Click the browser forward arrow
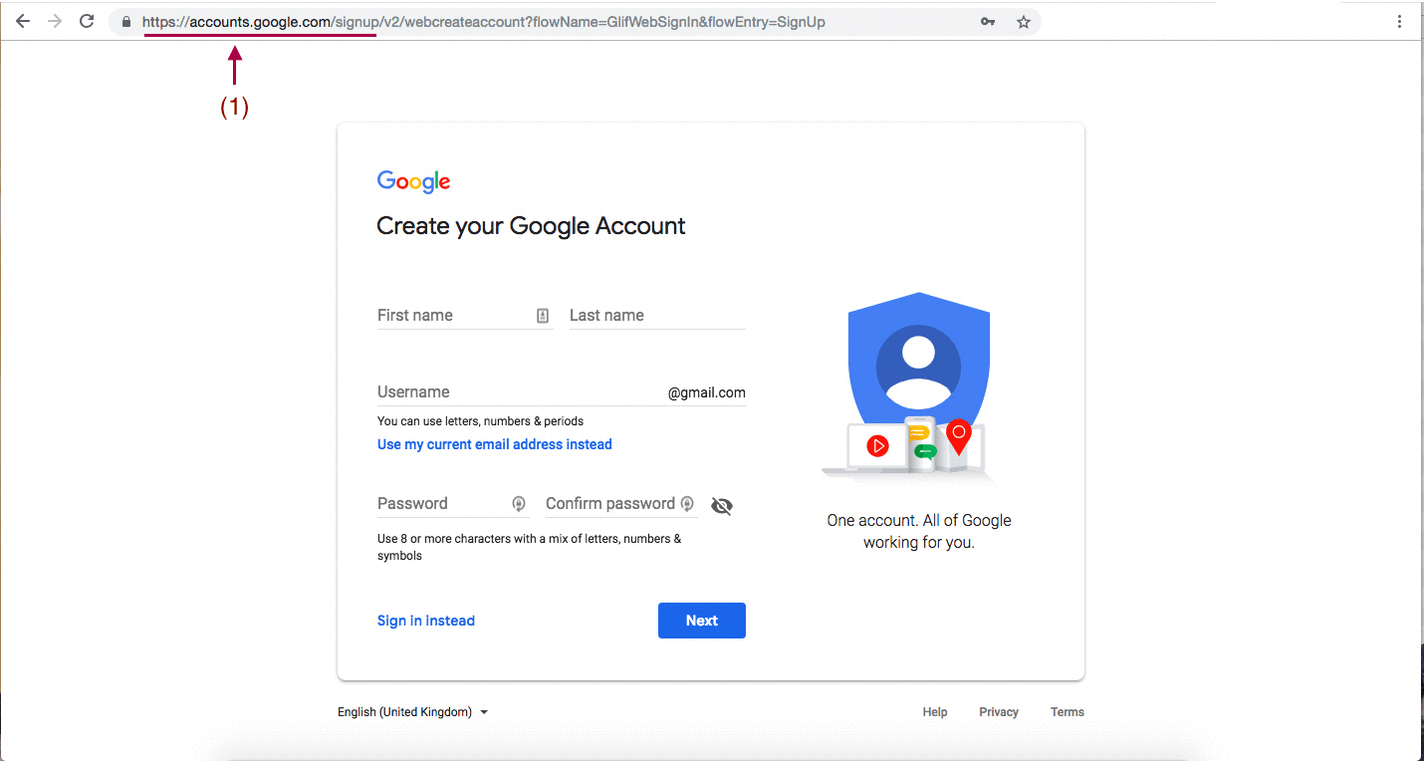 coord(55,21)
